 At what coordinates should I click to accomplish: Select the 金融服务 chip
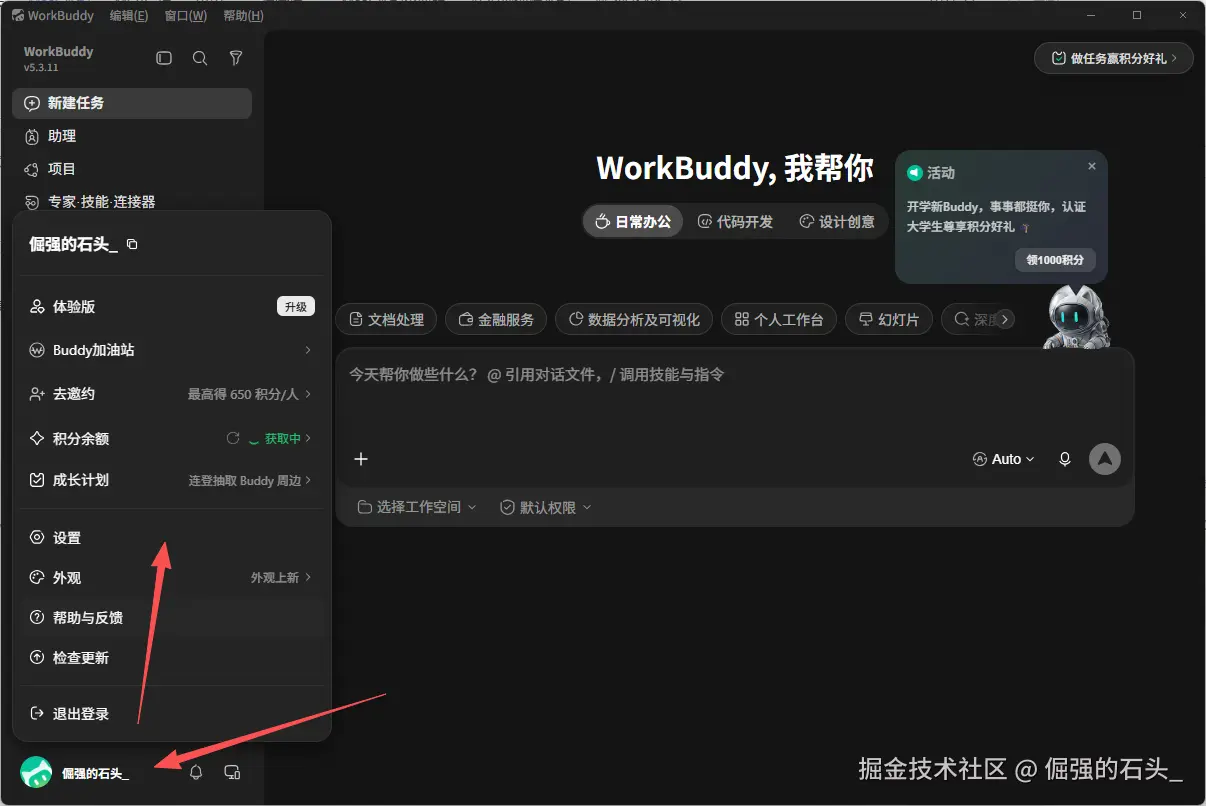[x=496, y=319]
